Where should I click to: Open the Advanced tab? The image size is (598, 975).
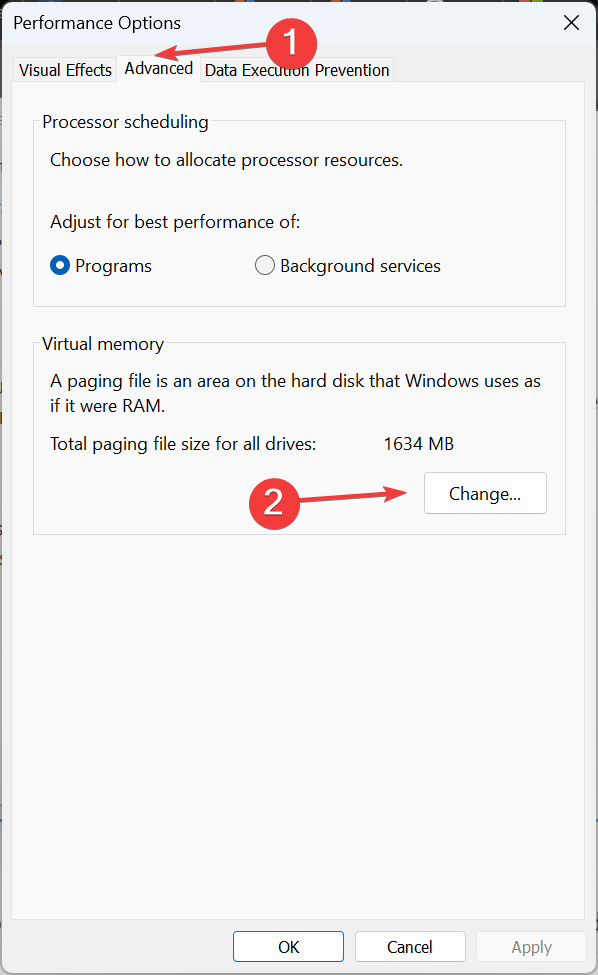tap(159, 68)
